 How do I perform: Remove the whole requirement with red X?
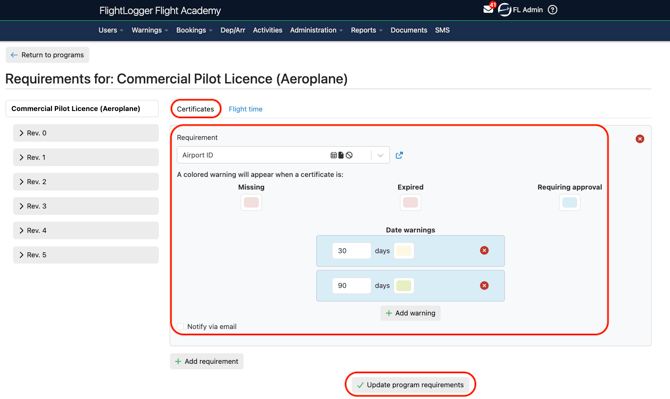[640, 139]
